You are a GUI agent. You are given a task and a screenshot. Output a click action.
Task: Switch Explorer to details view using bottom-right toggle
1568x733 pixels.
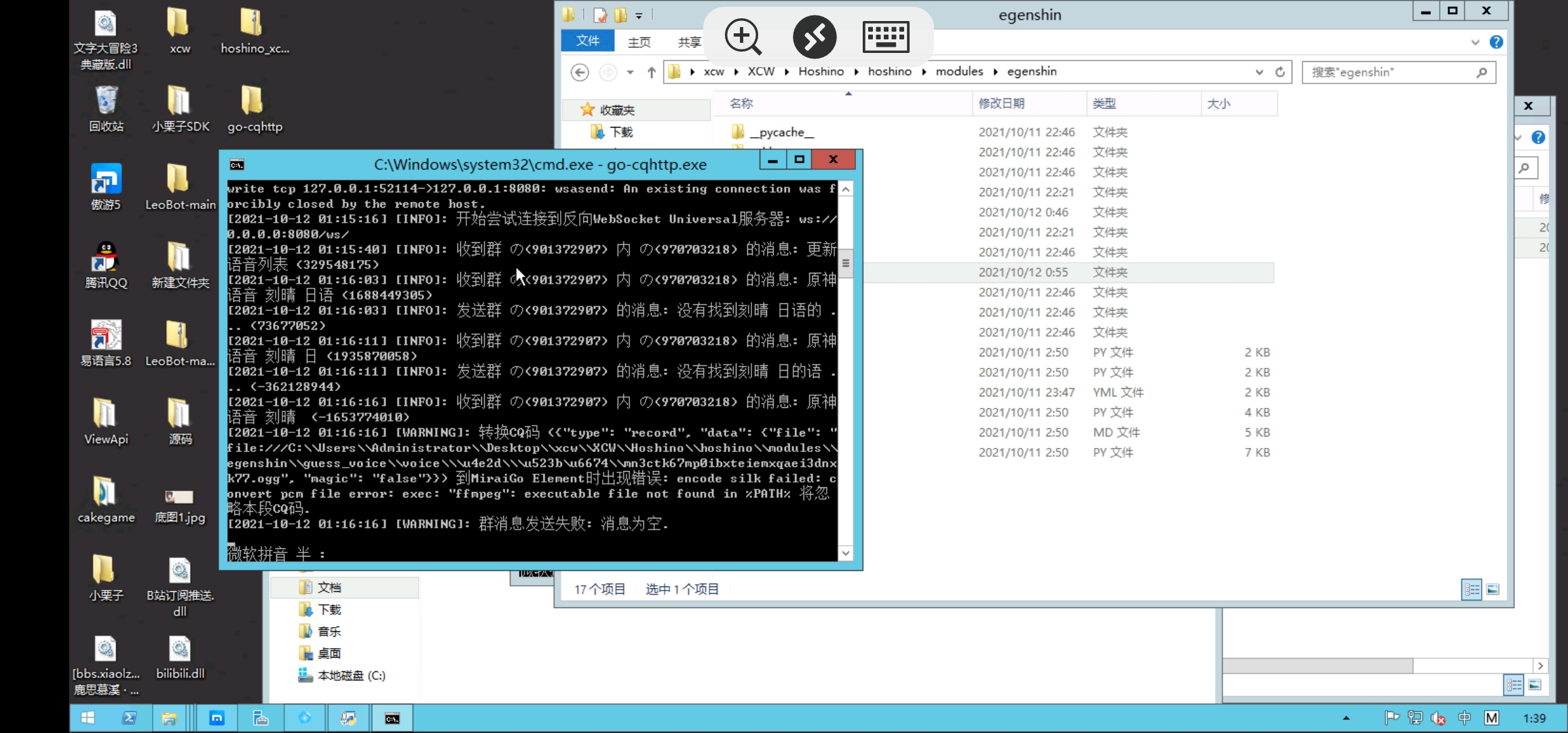pyautogui.click(x=1472, y=589)
